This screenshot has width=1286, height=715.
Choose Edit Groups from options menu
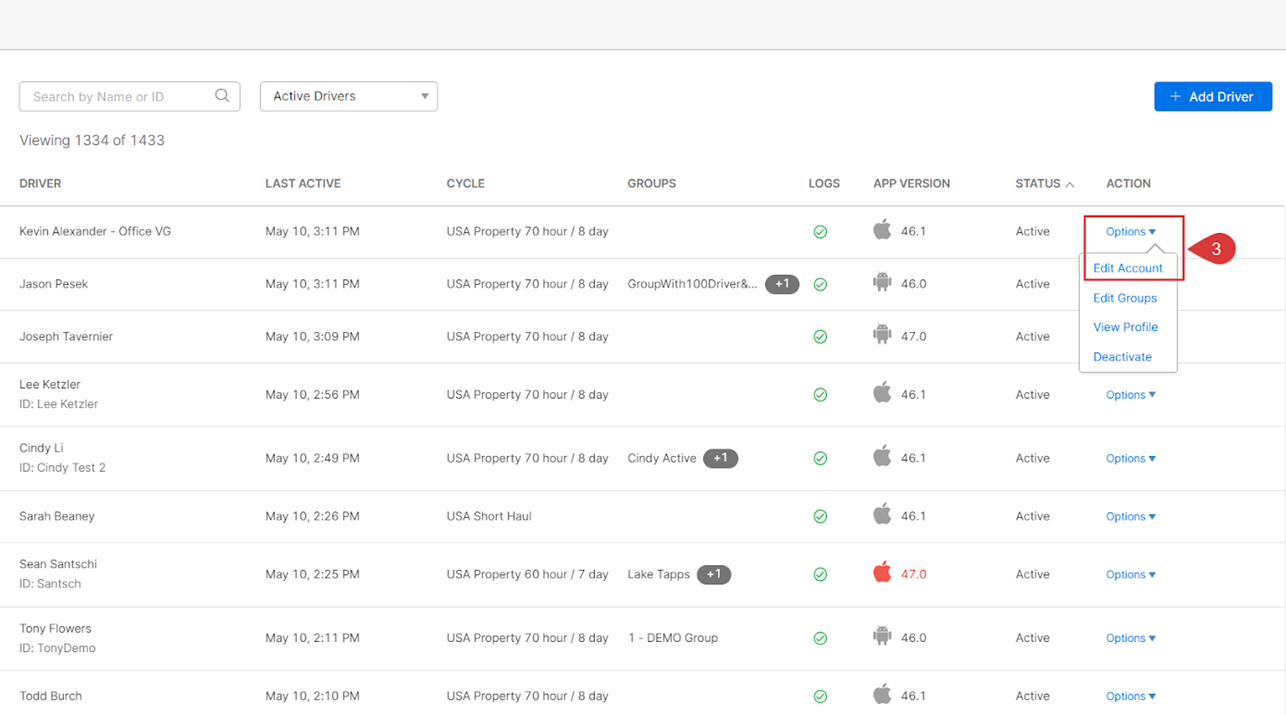coord(1125,298)
